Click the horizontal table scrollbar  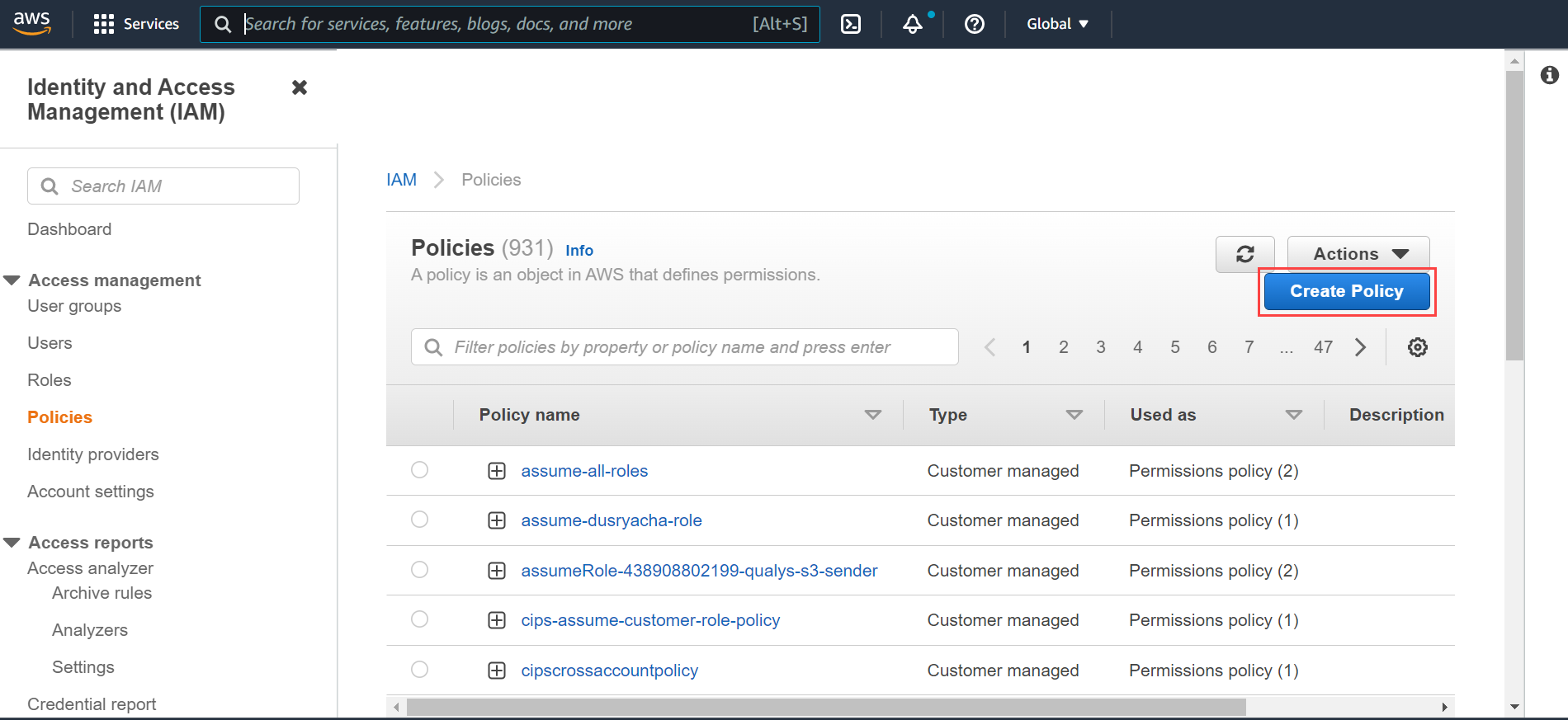tap(826, 708)
